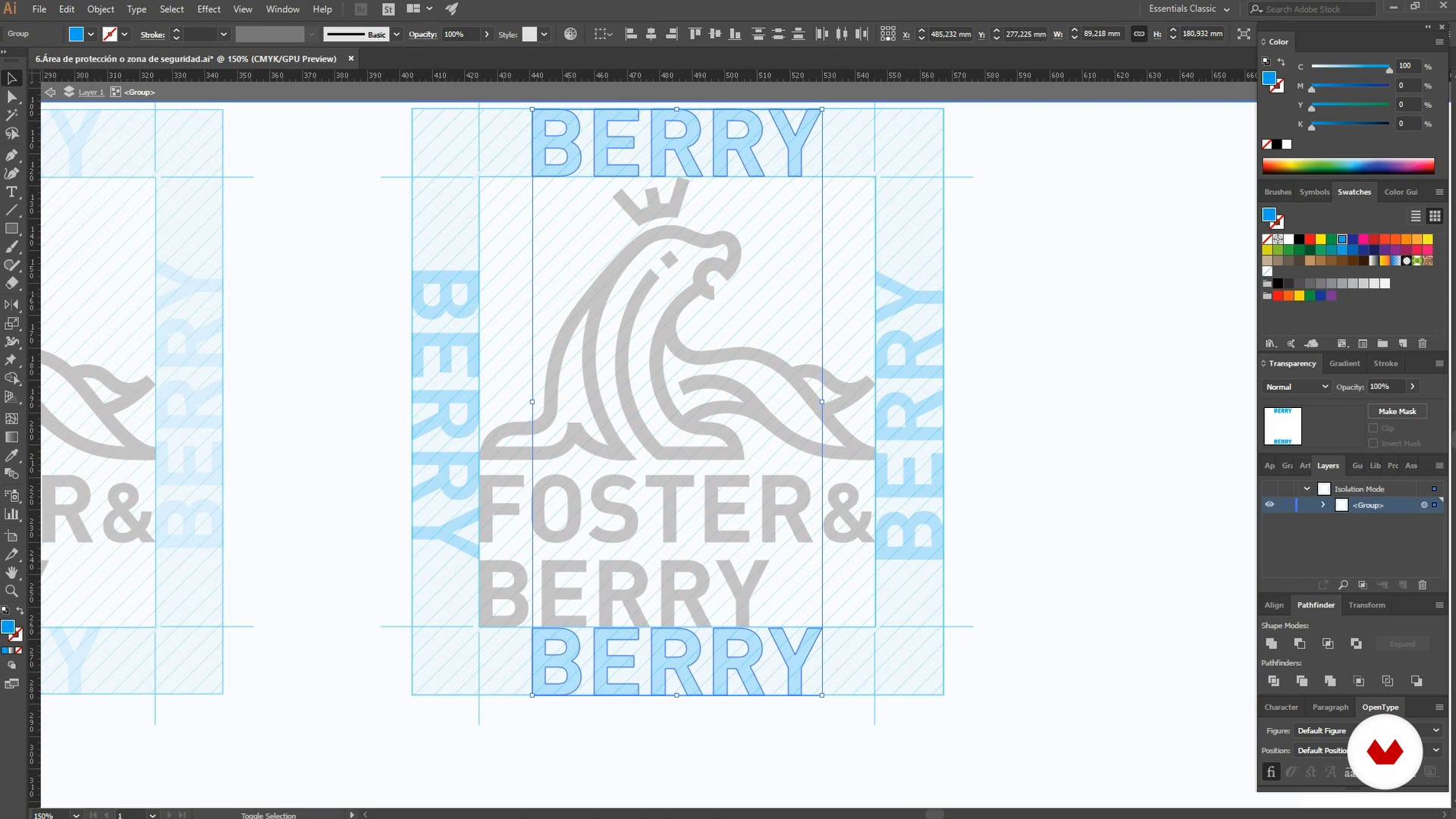Click the color spectrum bar
This screenshot has width=1456, height=819.
1348,166
